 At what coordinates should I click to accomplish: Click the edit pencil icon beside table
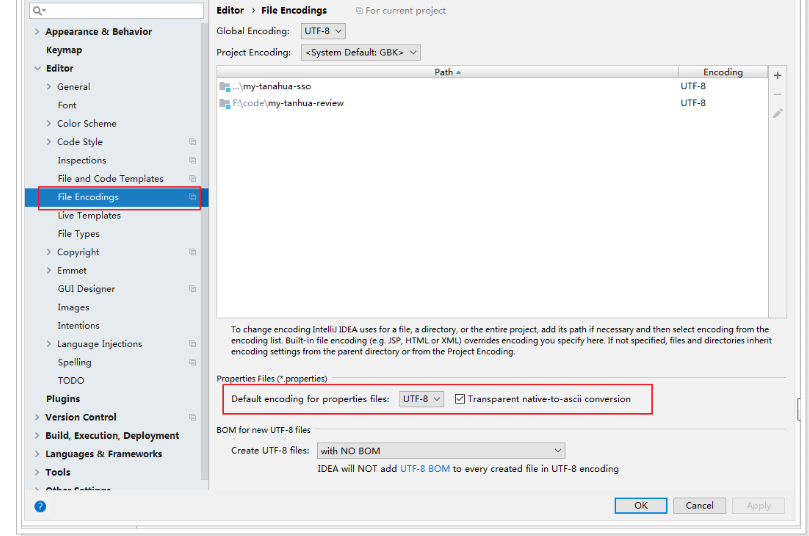click(x=778, y=113)
